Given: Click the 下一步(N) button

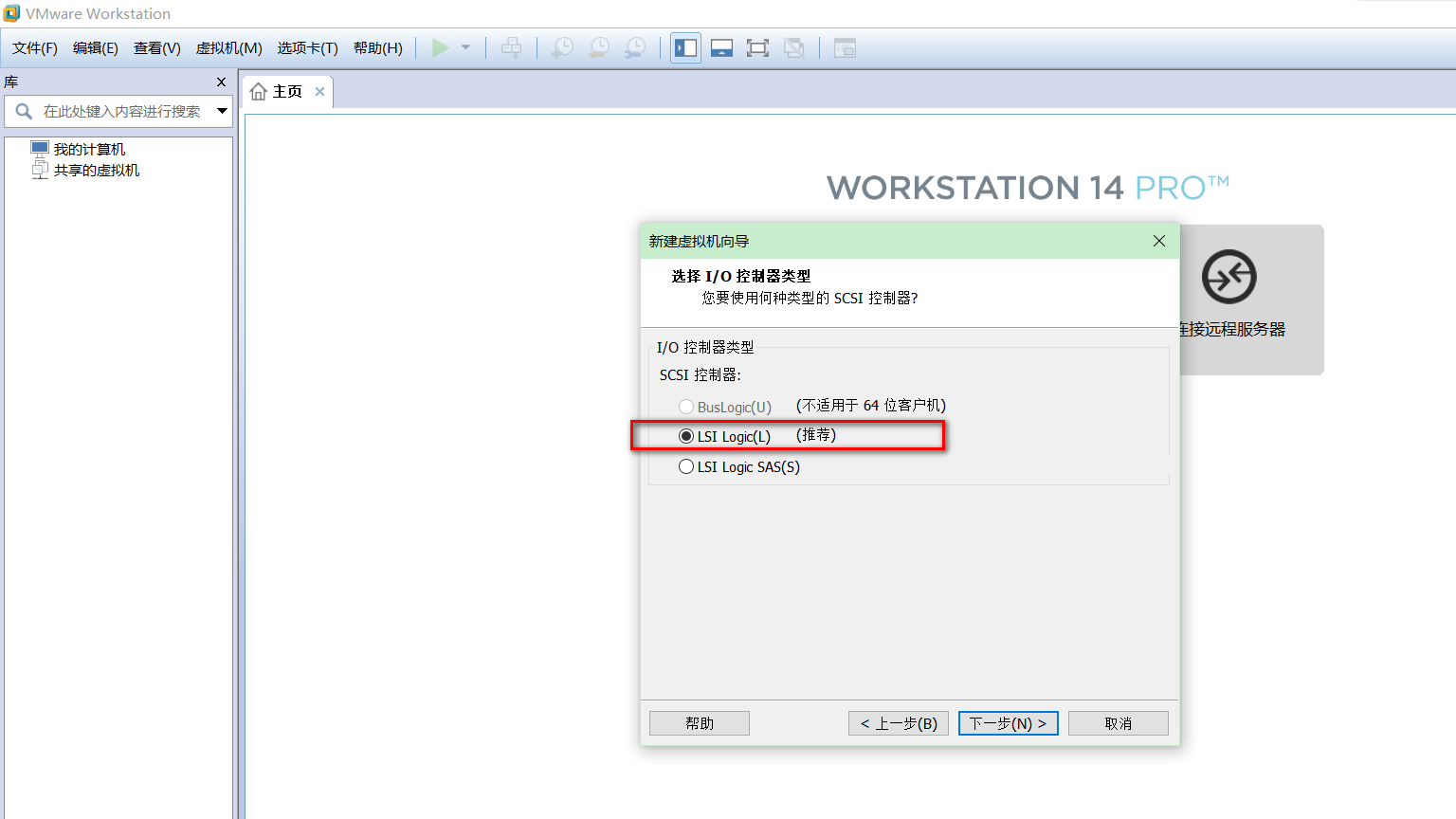Looking at the screenshot, I should click(1008, 722).
